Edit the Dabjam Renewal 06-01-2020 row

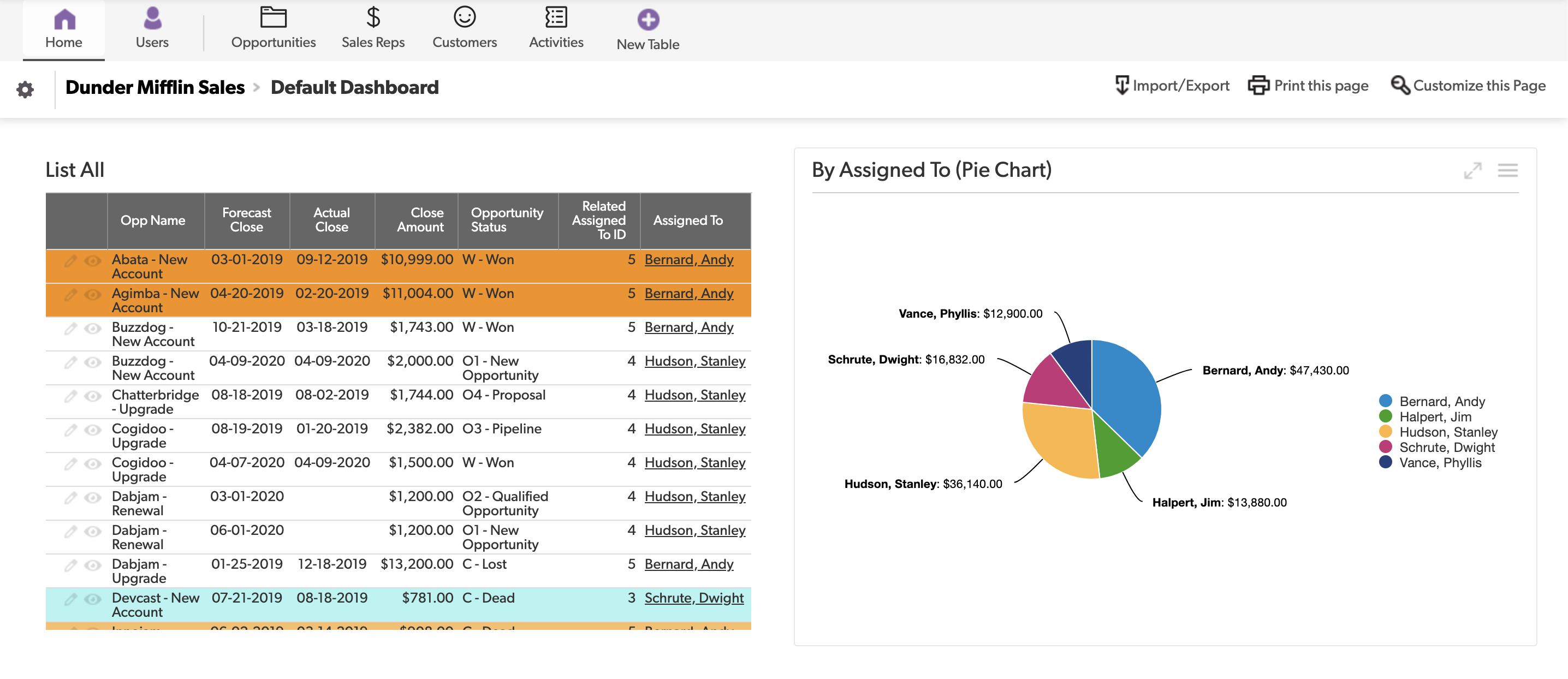pyautogui.click(x=70, y=531)
